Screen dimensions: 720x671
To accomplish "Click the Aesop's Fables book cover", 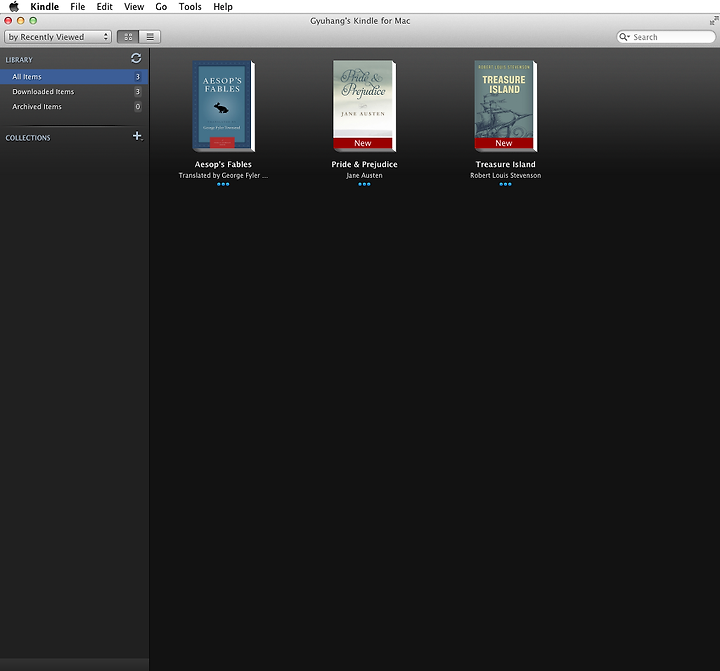I will point(223,106).
